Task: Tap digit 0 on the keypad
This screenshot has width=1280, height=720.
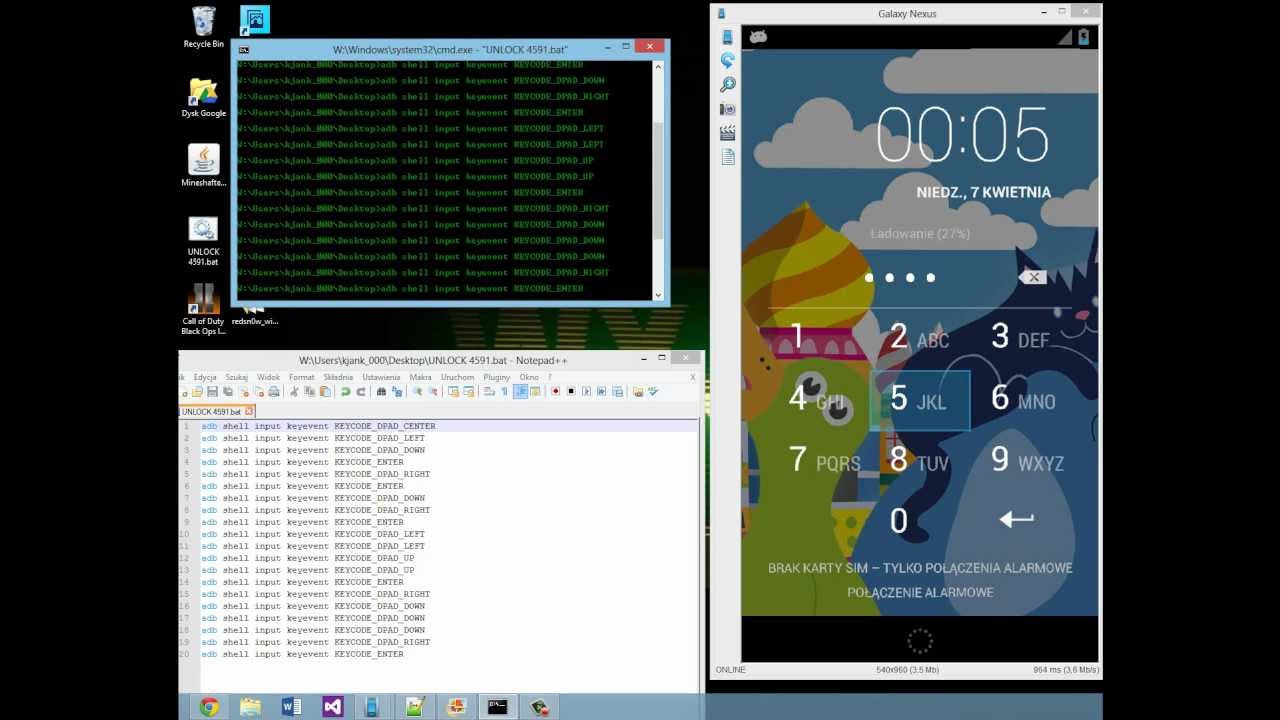Action: [899, 521]
